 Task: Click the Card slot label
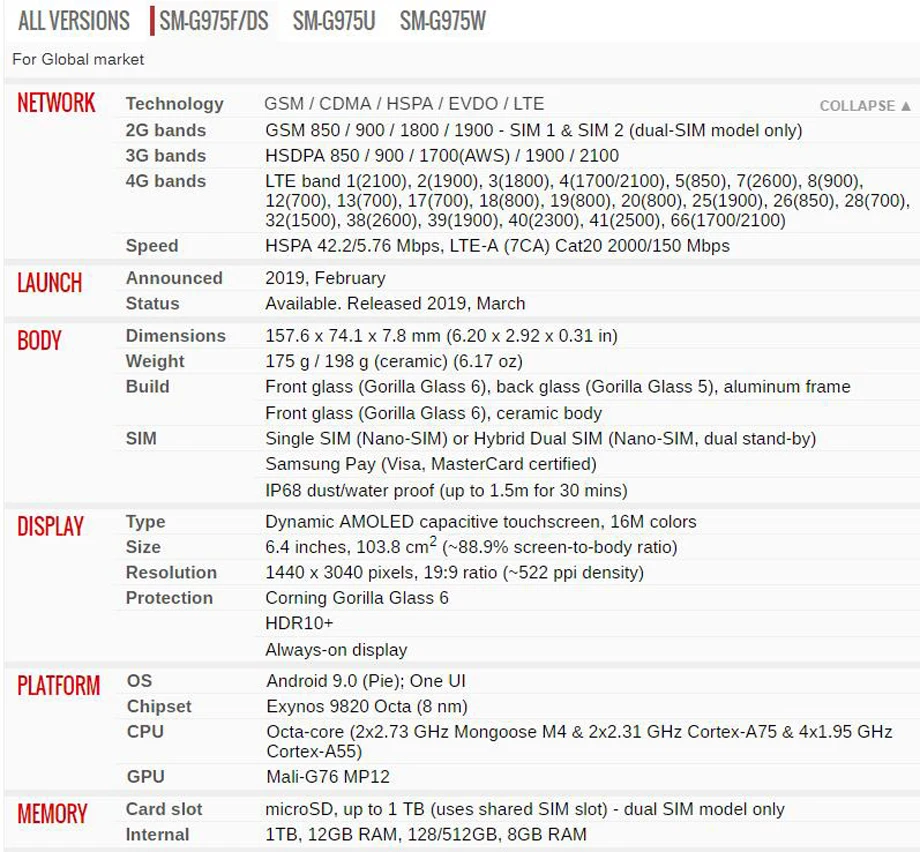point(164,809)
